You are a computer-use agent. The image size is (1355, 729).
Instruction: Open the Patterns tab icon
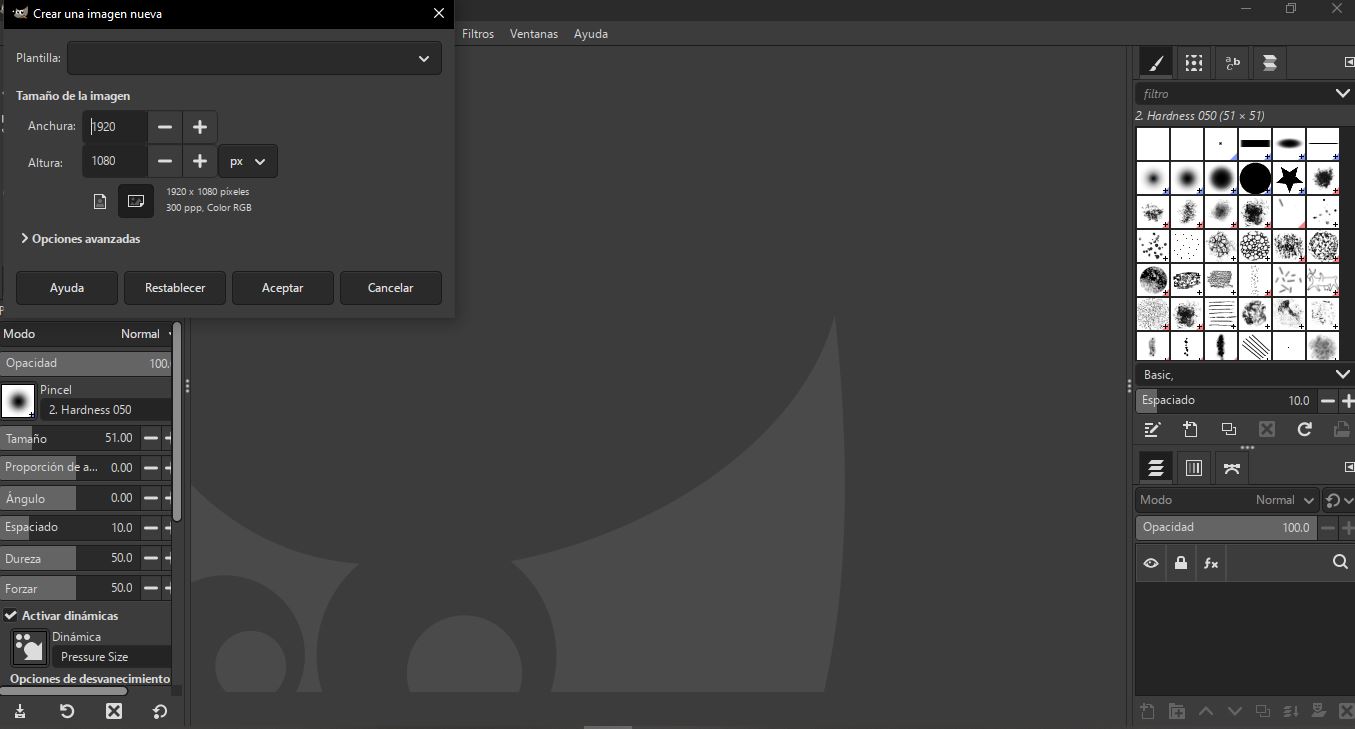click(x=1194, y=63)
